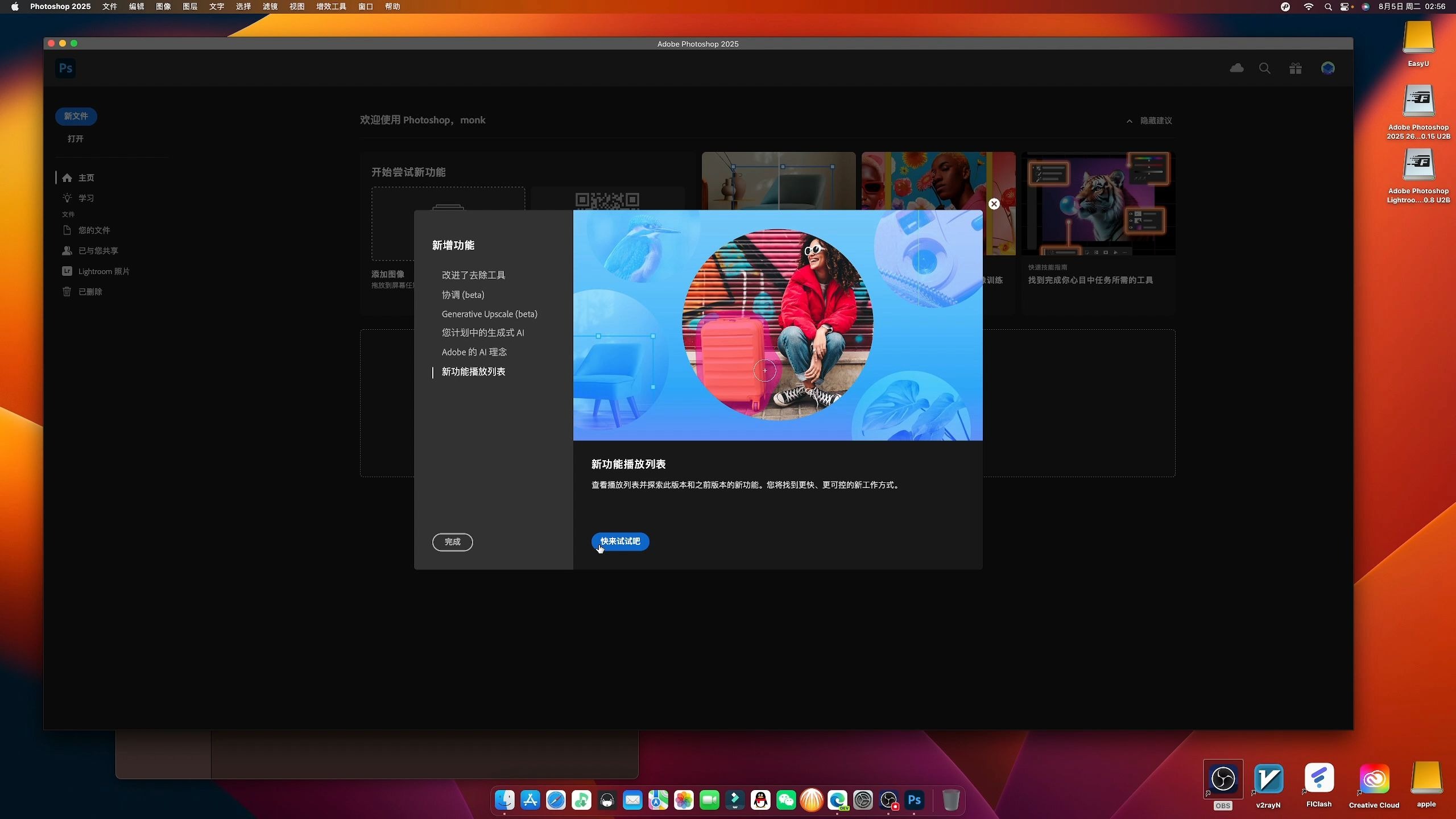Collapse suggestions via 隐藏建议
Screen dimensions: 1456x819
[x=1149, y=121]
